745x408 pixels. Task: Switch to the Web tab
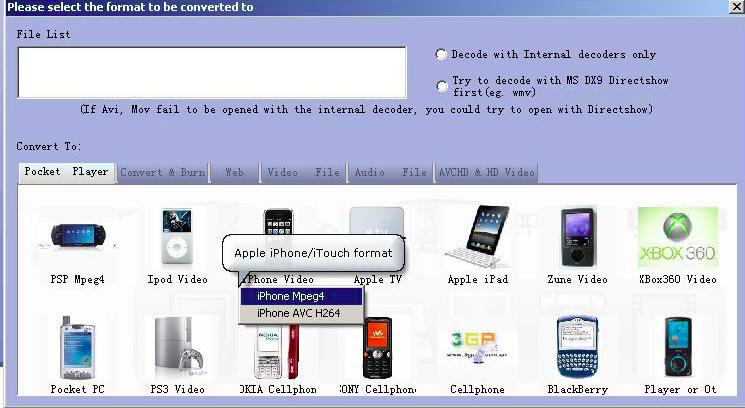click(x=235, y=172)
